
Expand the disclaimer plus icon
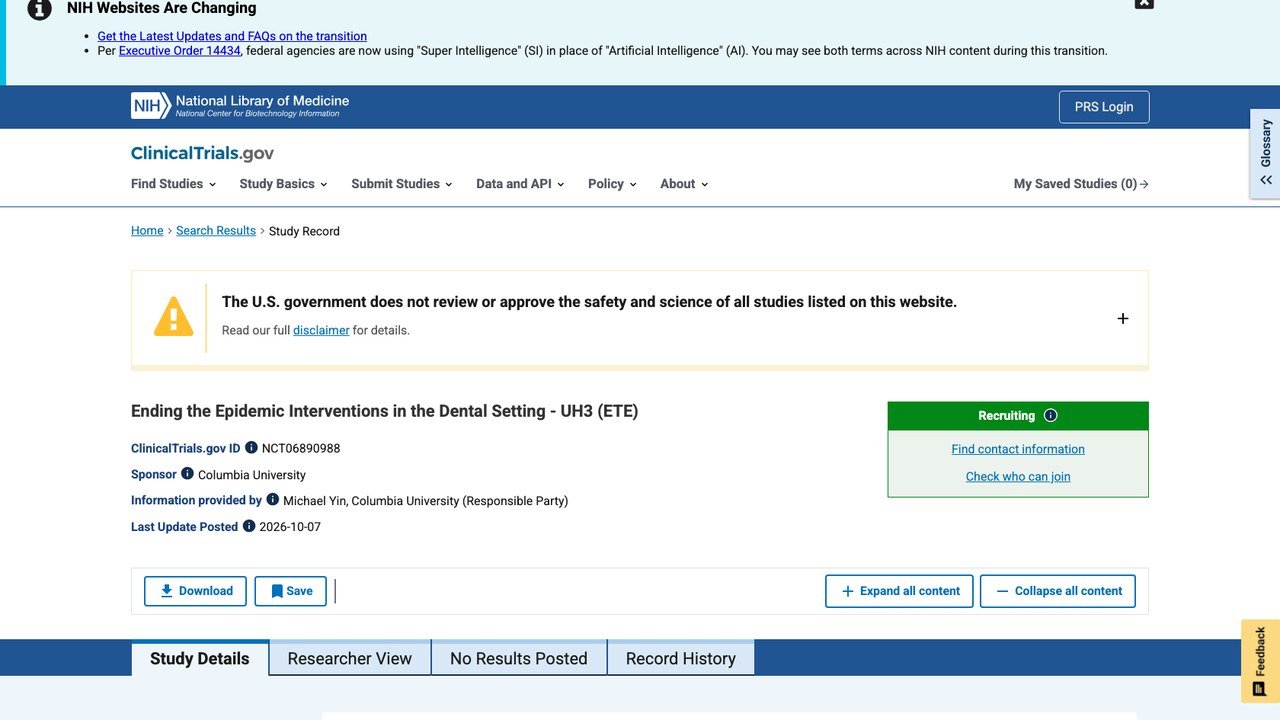(x=1123, y=318)
